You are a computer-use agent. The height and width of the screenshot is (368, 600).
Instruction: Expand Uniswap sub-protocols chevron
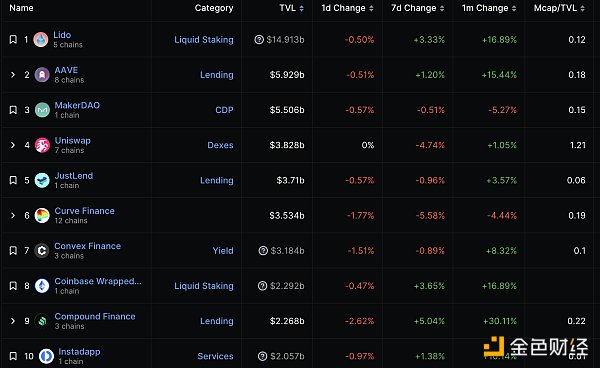pos(13,145)
